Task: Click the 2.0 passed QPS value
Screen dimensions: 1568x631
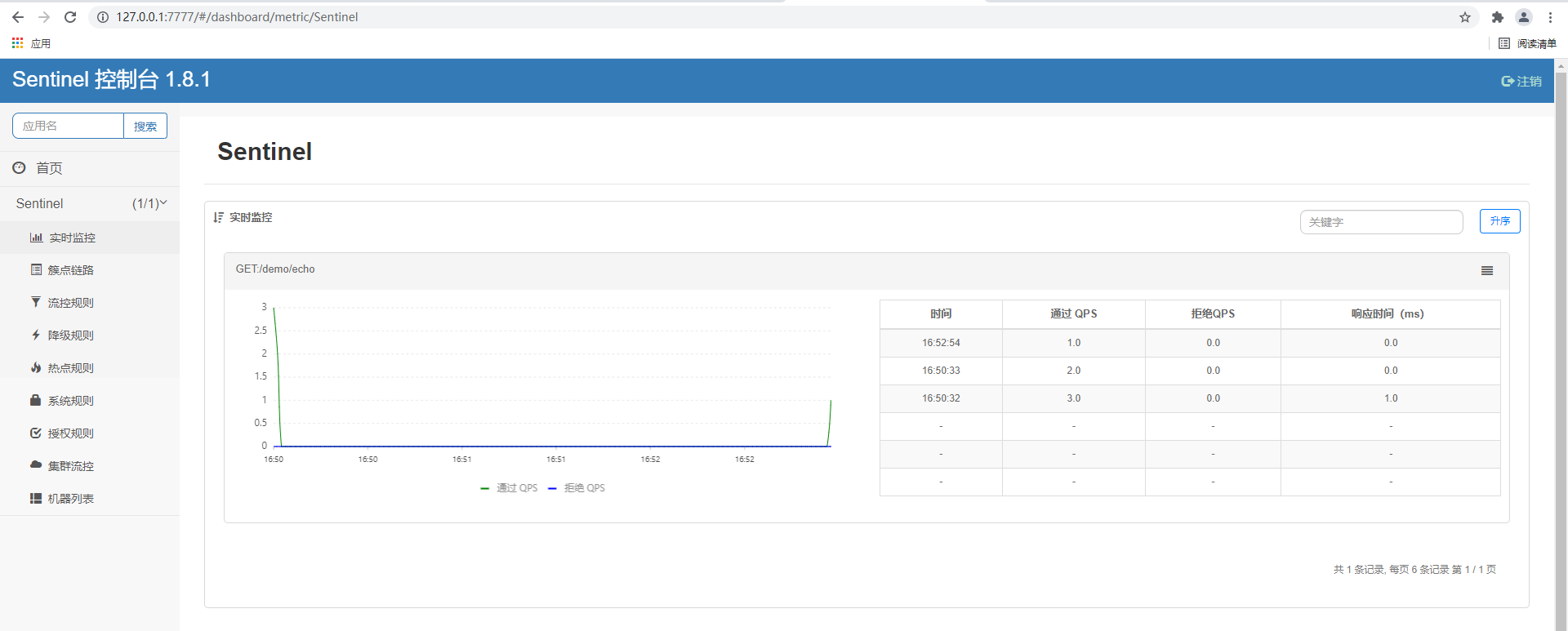Action: click(1074, 371)
